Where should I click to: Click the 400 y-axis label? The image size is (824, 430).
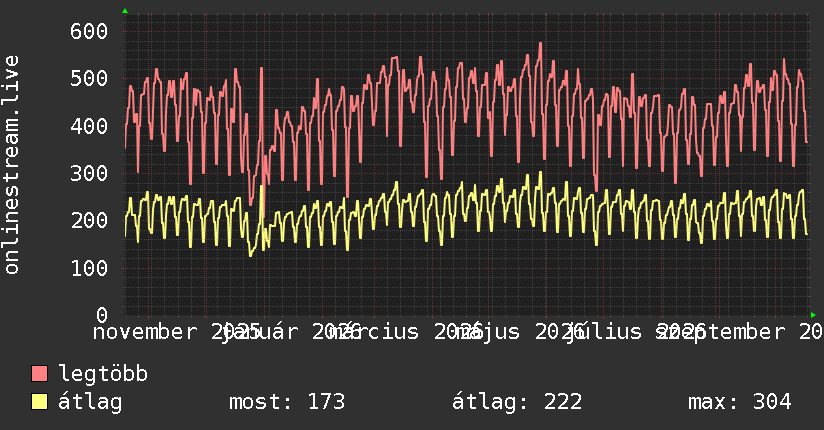pos(89,126)
